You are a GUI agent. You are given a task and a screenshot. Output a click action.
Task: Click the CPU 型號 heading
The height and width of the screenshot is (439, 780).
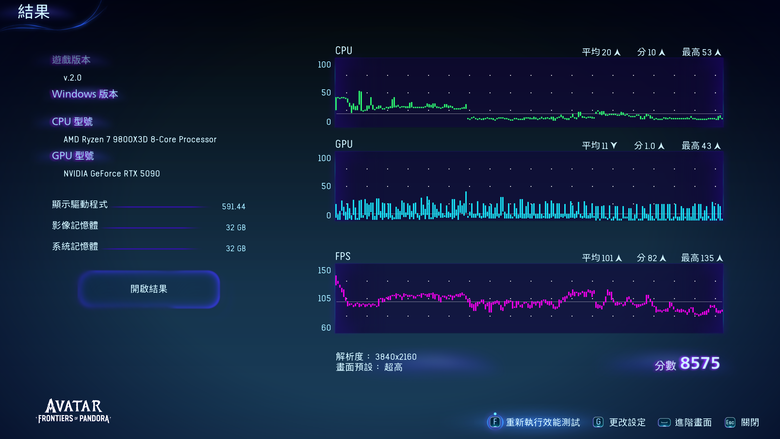[72, 122]
